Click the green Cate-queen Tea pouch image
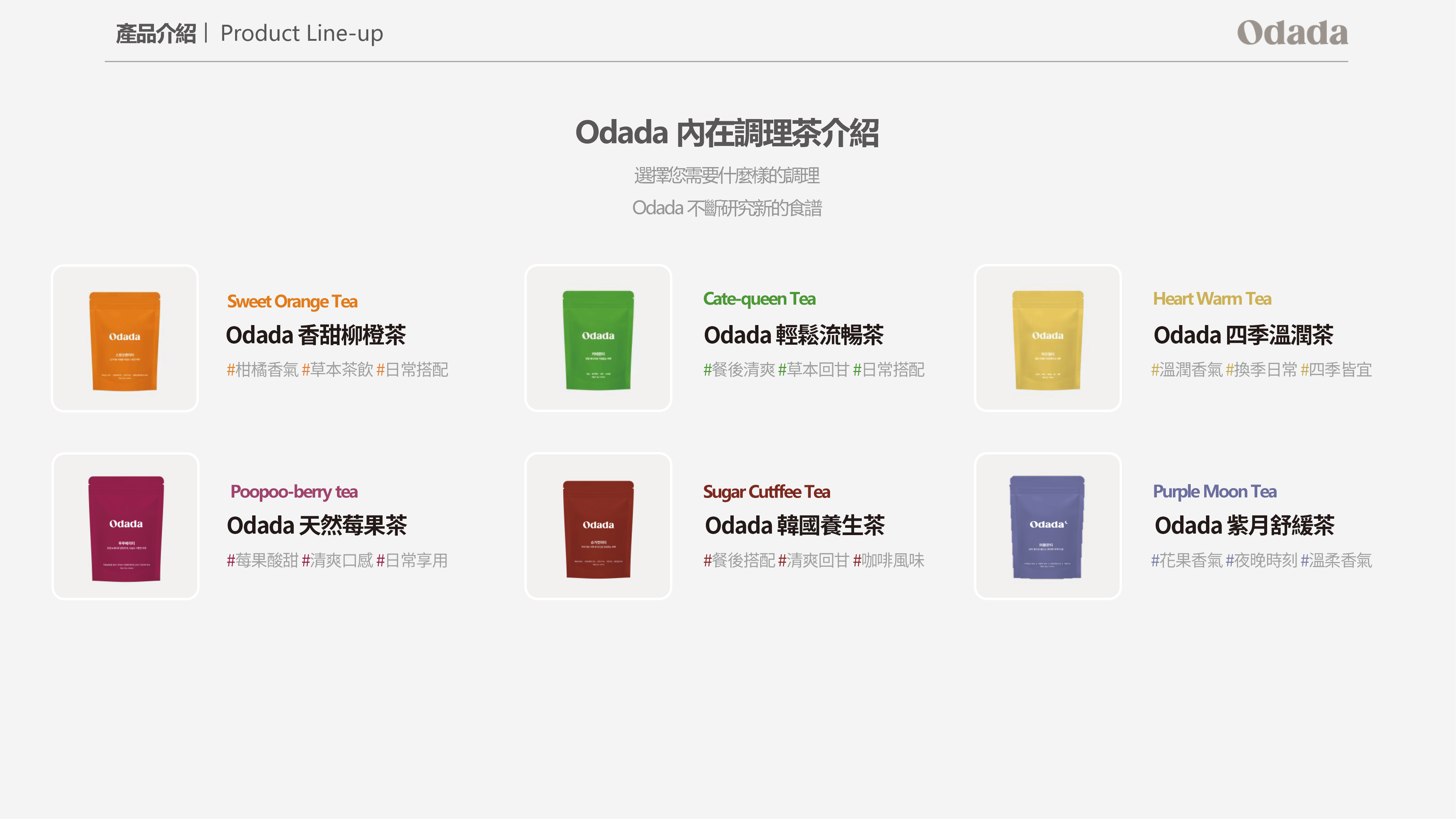Image resolution: width=1456 pixels, height=819 pixels. [598, 340]
